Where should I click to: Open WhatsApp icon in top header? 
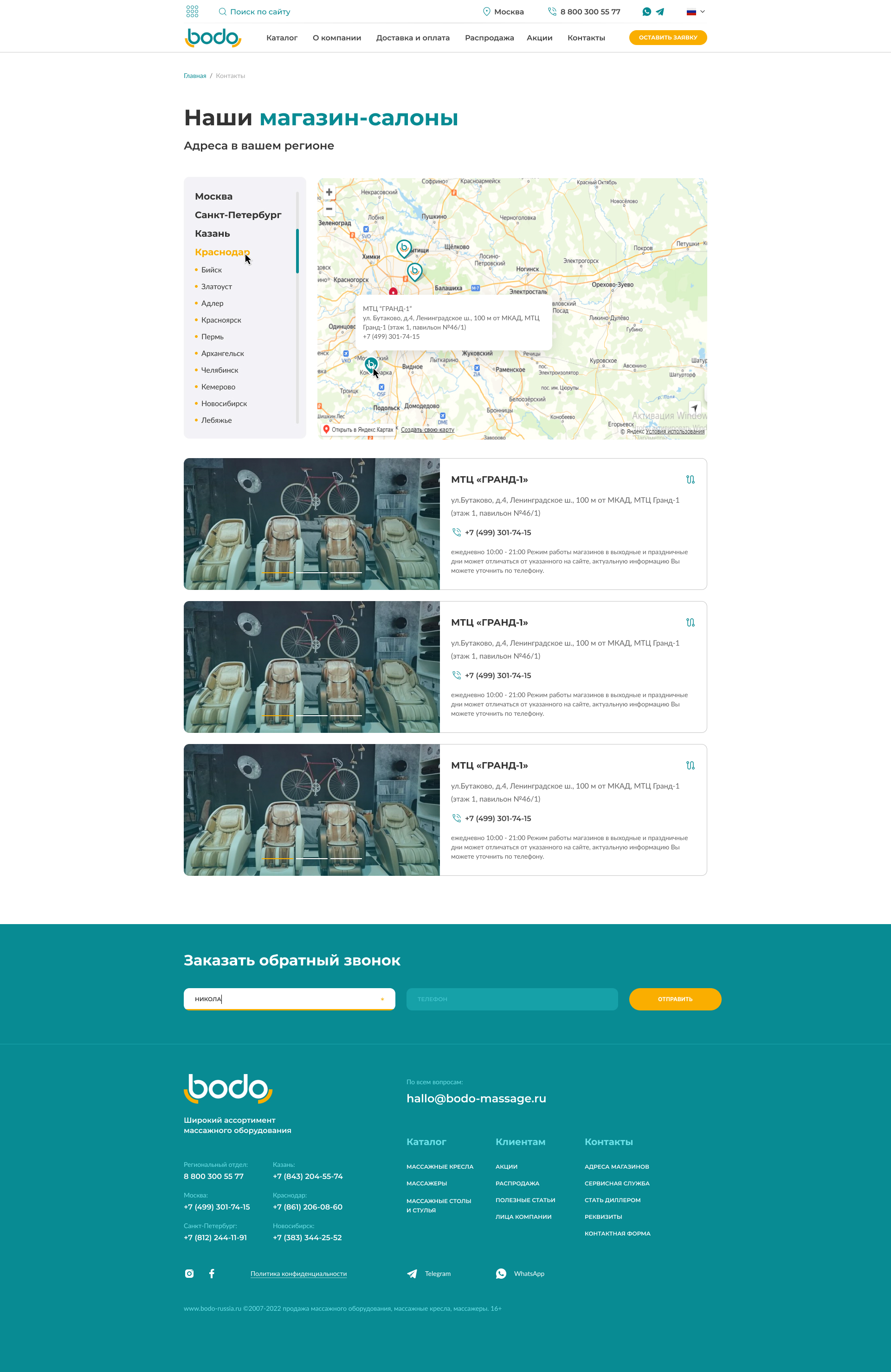(646, 12)
